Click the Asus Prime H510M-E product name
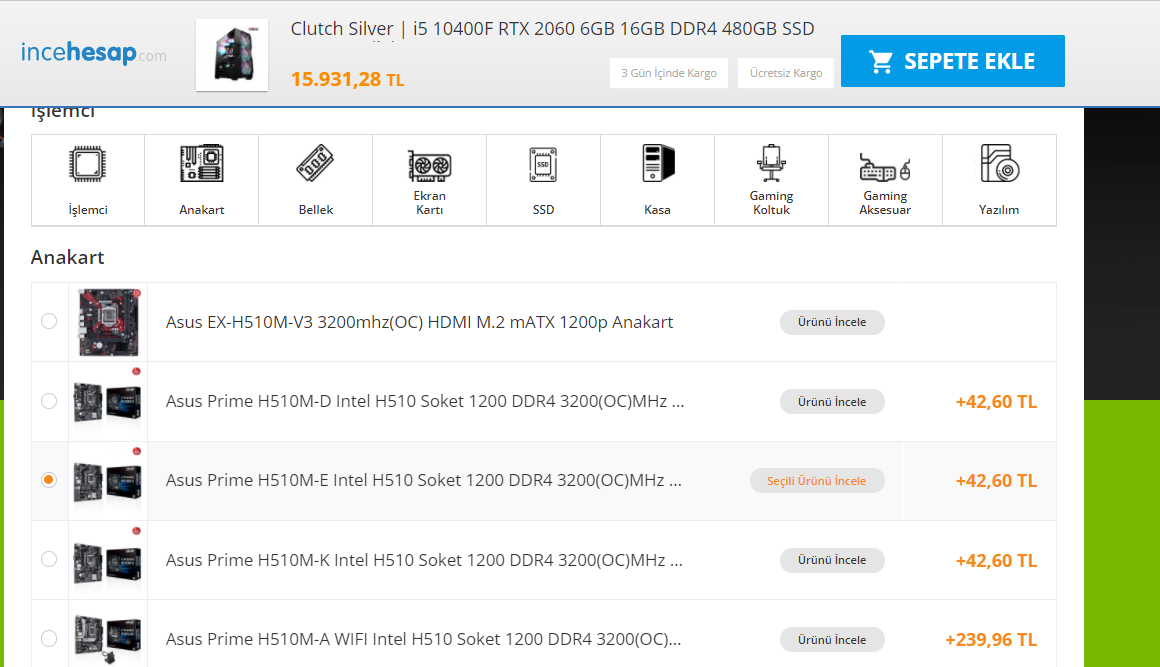Image resolution: width=1160 pixels, height=667 pixels. tap(424, 481)
